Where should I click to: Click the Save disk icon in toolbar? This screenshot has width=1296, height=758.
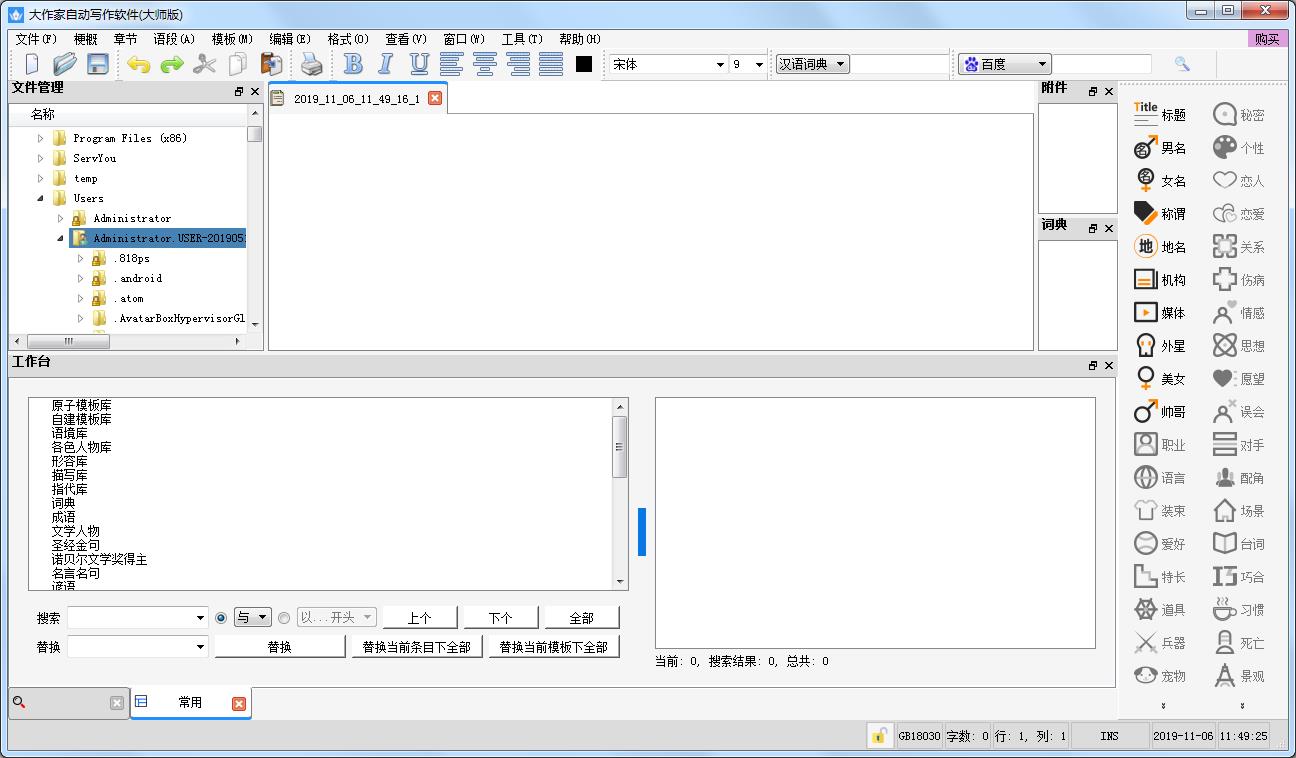pos(97,64)
